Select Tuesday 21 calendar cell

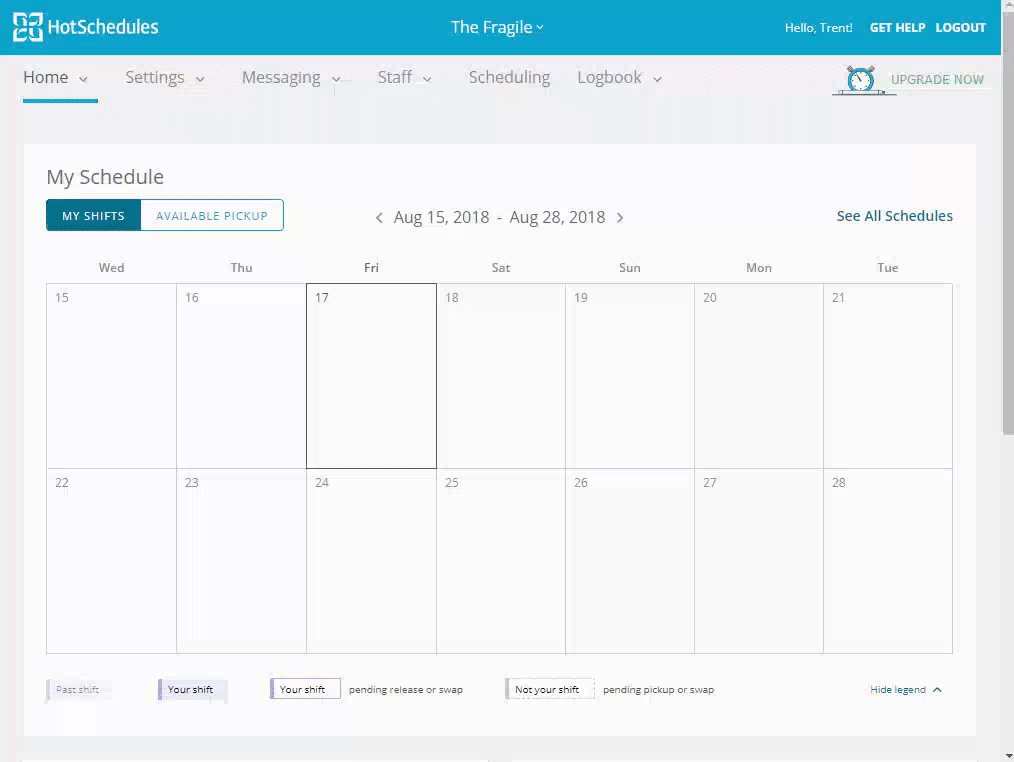pos(888,376)
